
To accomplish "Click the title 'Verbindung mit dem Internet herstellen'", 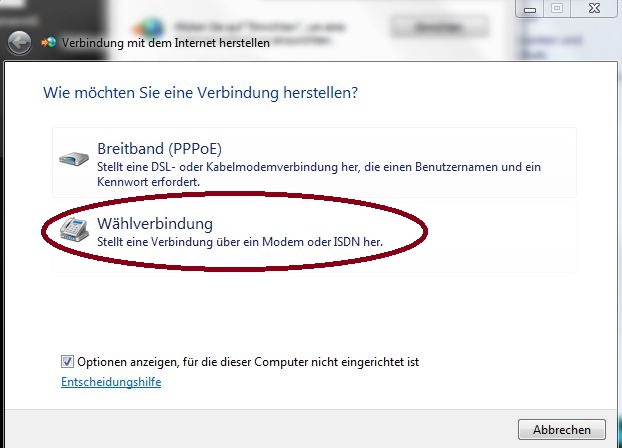I will click(165, 43).
